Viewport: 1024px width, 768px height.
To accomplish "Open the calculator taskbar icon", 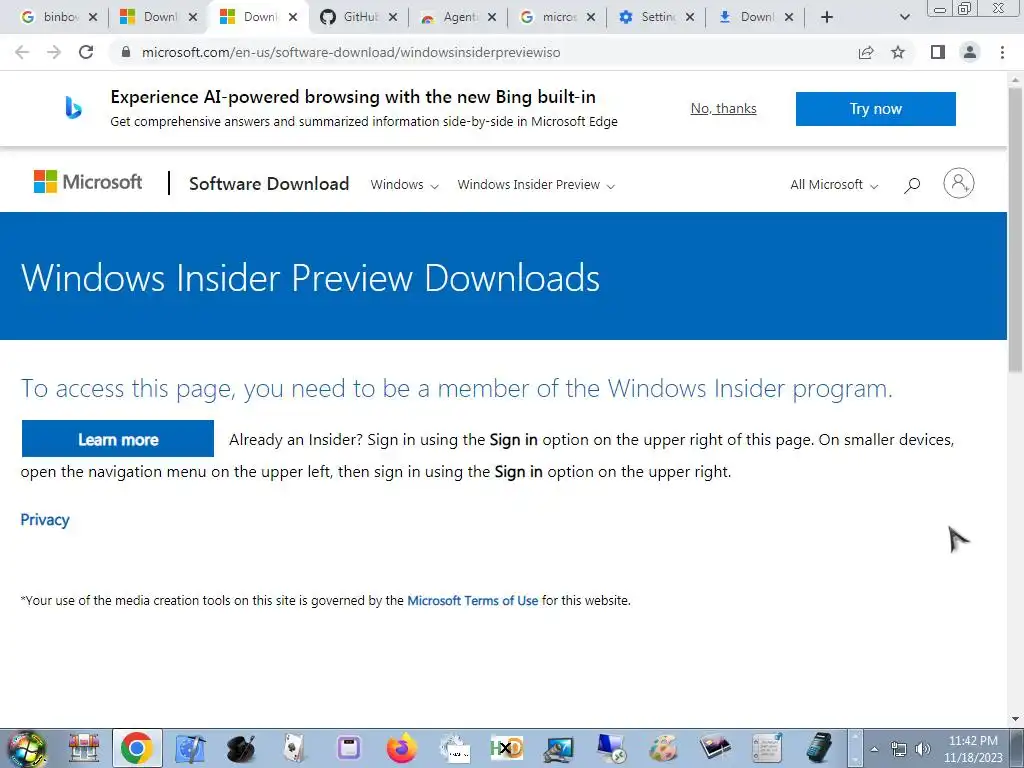I will pyautogui.click(x=819, y=748).
